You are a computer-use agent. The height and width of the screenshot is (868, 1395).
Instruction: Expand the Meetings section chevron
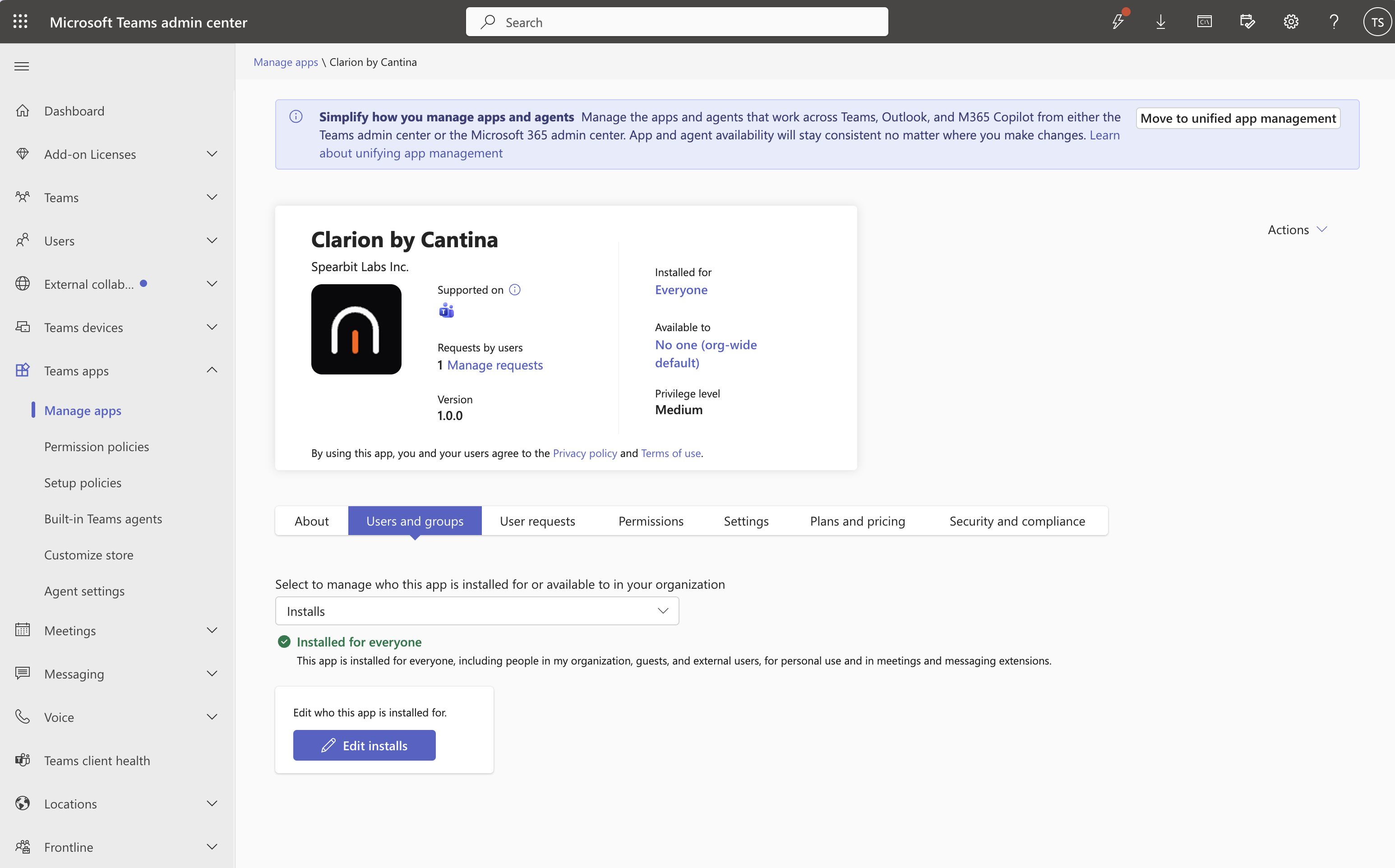point(212,630)
